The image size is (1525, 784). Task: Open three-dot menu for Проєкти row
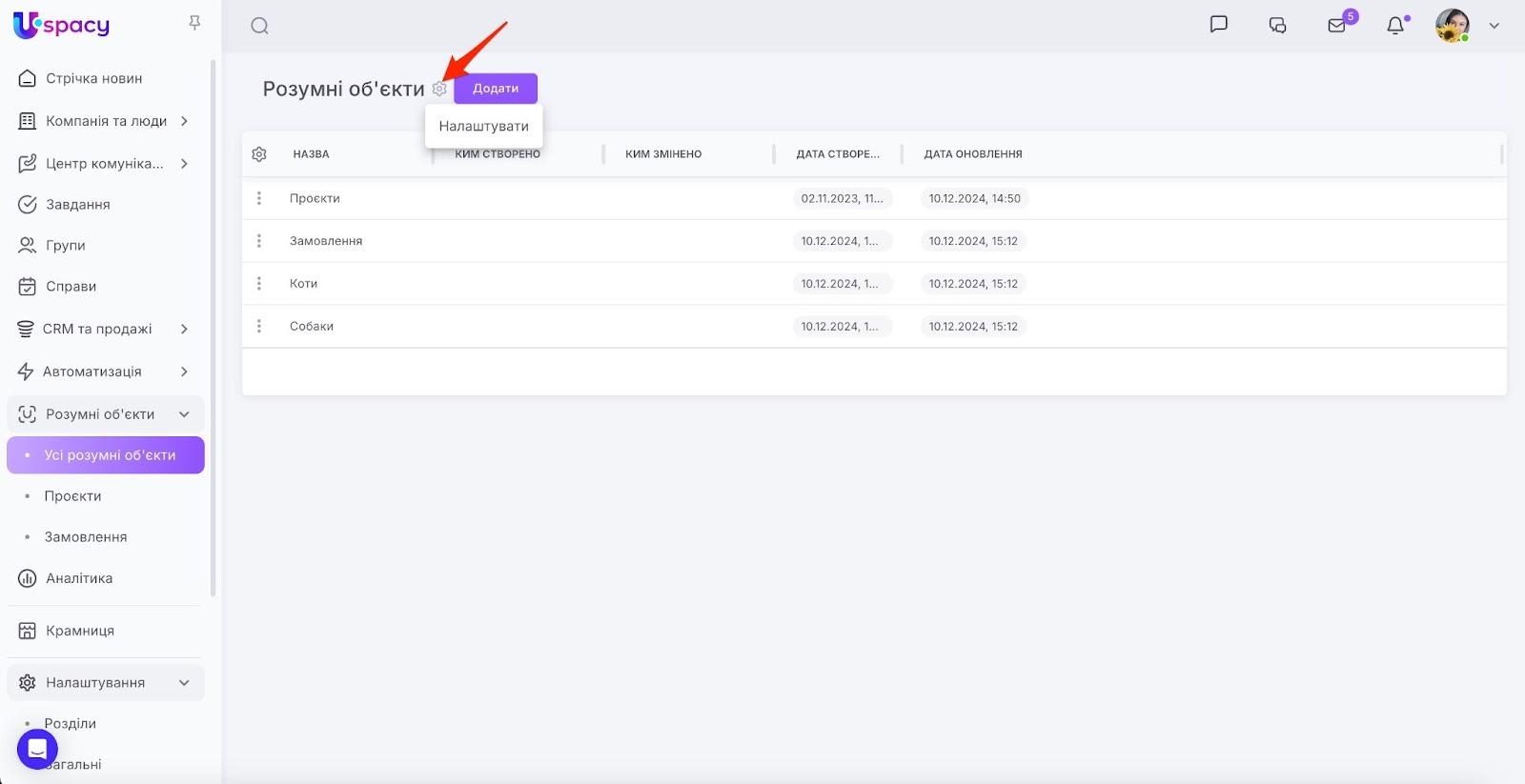tap(259, 198)
